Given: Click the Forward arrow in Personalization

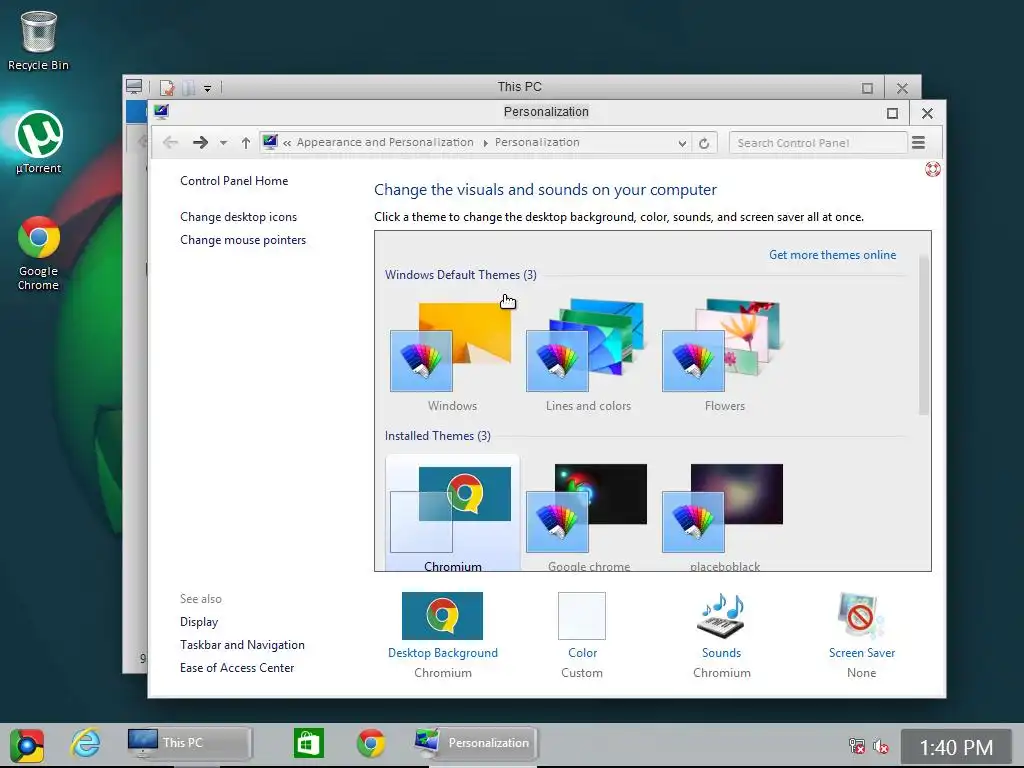Looking at the screenshot, I should tap(200, 142).
